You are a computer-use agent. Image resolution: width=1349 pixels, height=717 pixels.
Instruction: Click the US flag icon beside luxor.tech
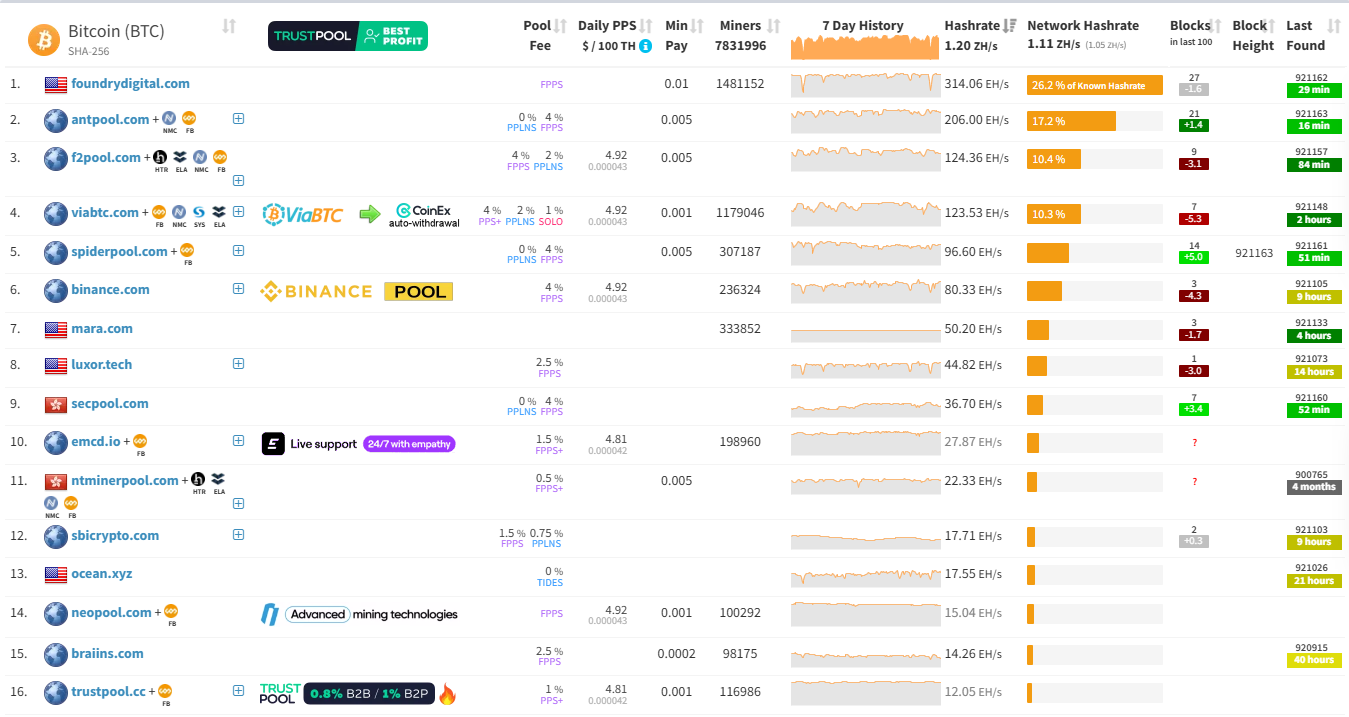click(x=56, y=365)
